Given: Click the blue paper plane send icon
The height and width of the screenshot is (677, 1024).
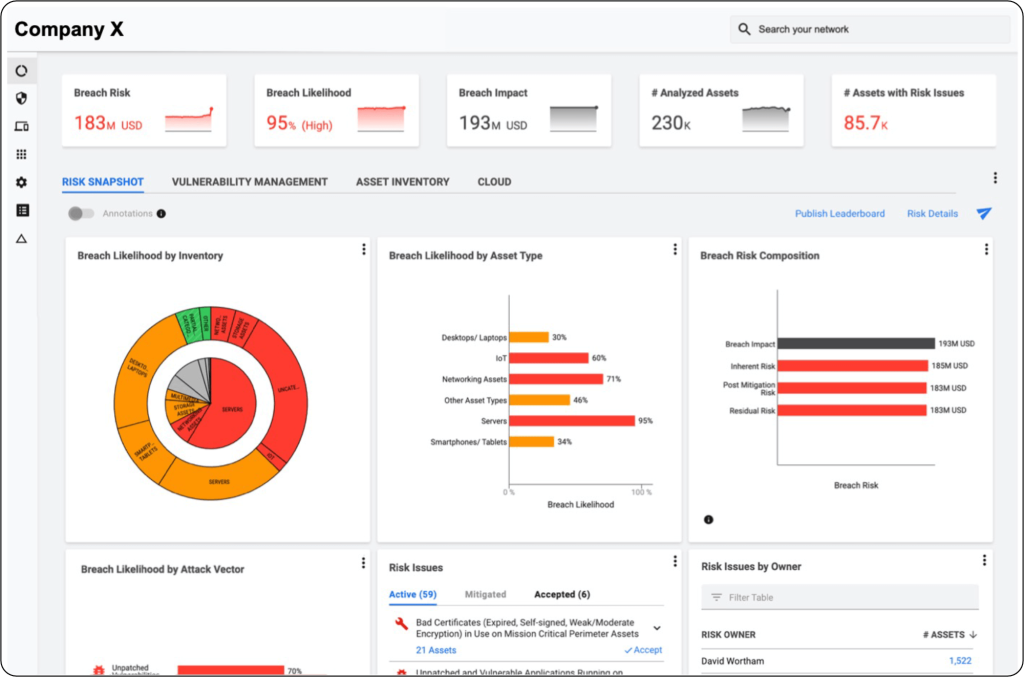Looking at the screenshot, I should tap(984, 213).
